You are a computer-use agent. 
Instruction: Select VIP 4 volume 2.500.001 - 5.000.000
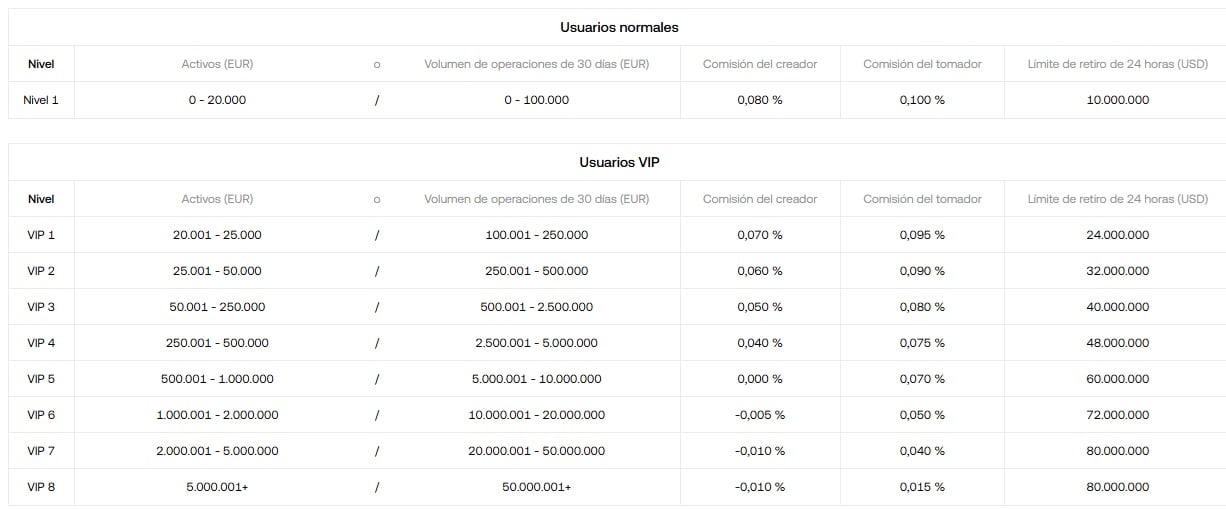click(x=536, y=343)
